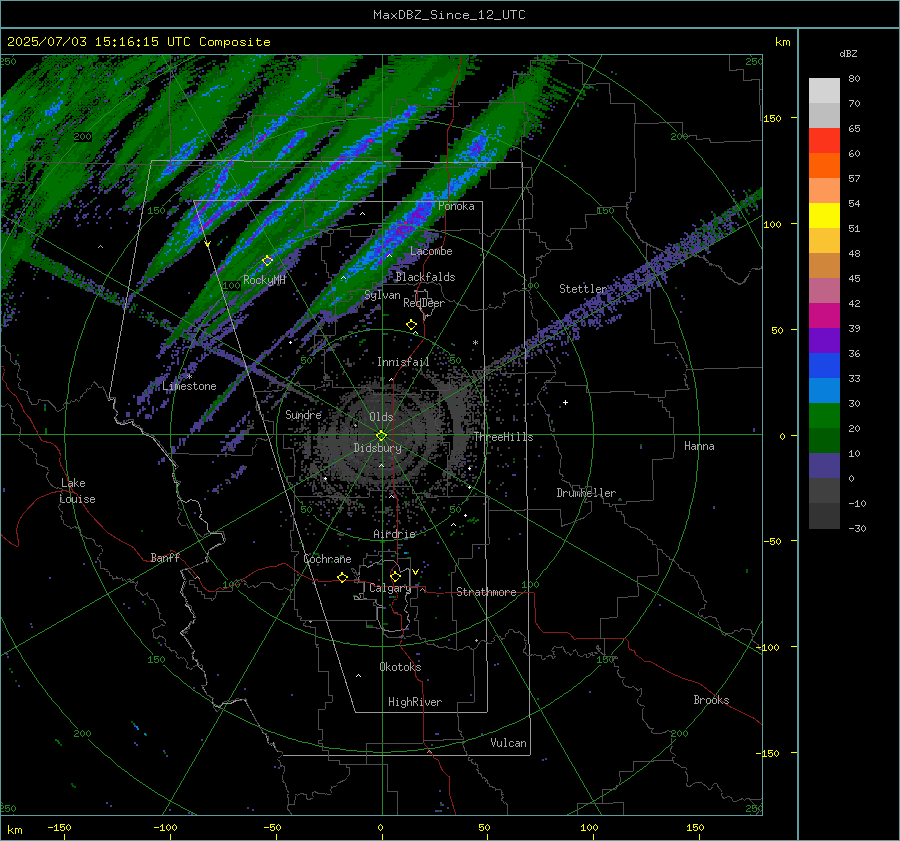900x841 pixels.
Task: Click the Stettler town label
Action: point(583,289)
